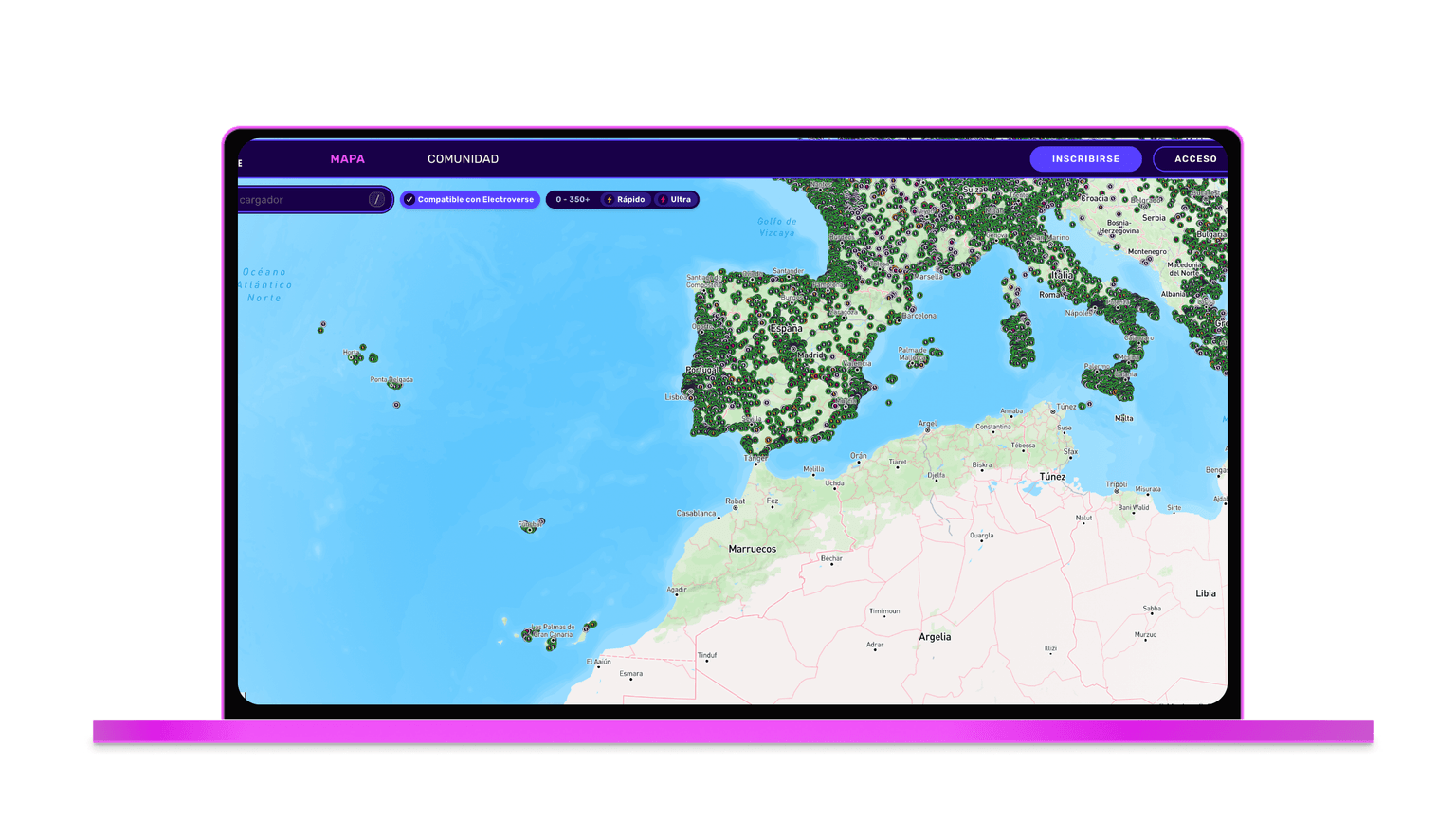Click the charger cluster east of Horta label

pyautogui.click(x=373, y=358)
